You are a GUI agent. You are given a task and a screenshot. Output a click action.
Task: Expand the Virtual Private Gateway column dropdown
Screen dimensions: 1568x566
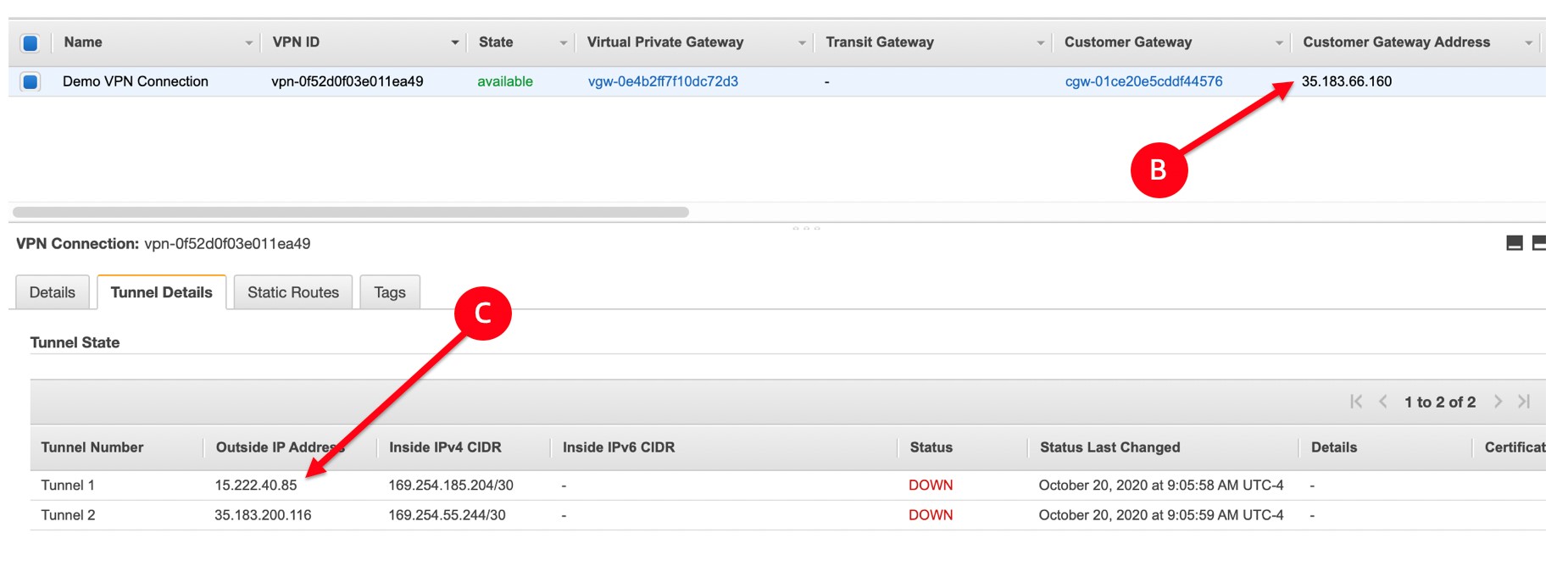click(x=802, y=42)
